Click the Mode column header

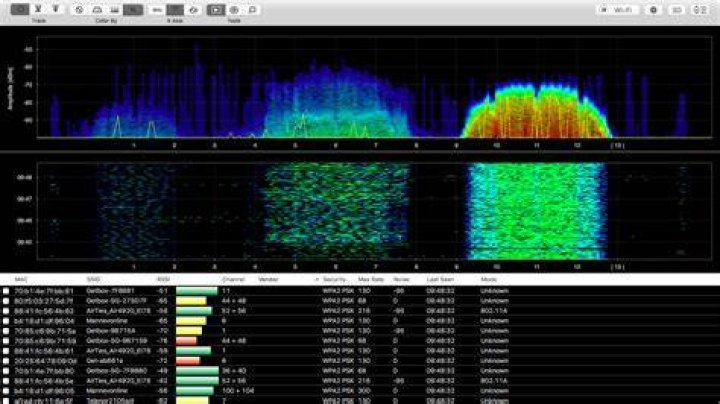489,279
